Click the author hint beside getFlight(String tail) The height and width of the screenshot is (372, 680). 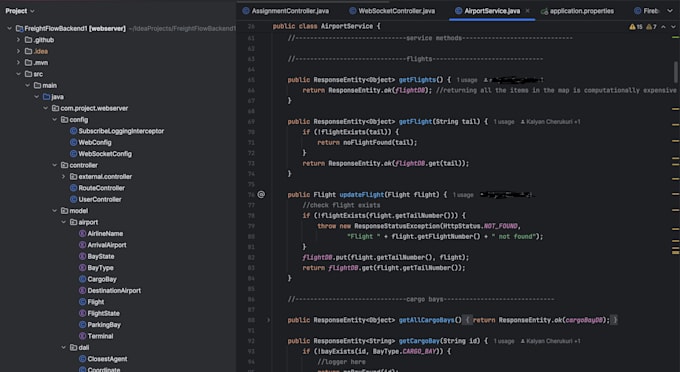point(550,122)
